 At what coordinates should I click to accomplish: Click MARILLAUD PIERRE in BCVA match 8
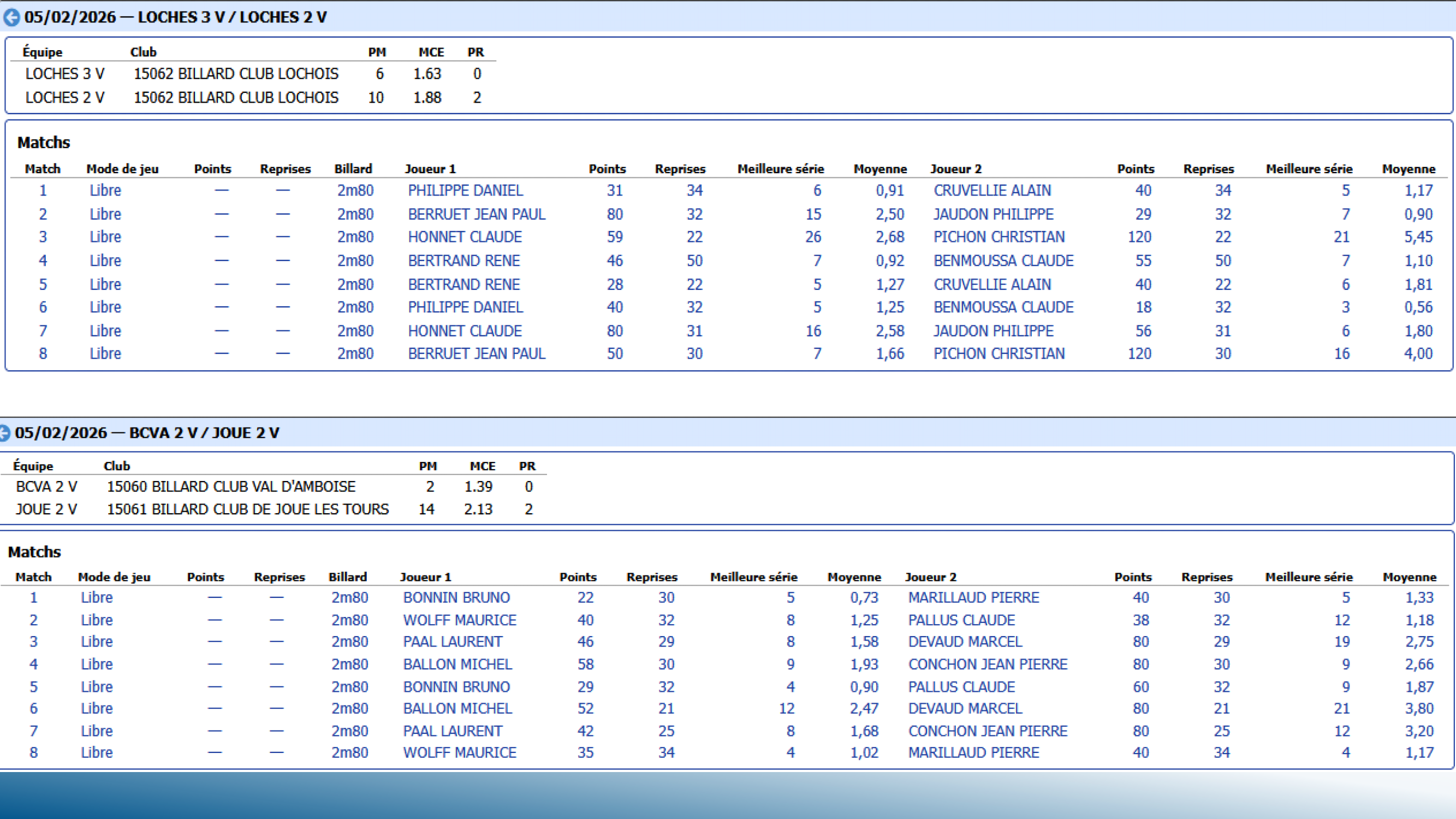point(973,752)
